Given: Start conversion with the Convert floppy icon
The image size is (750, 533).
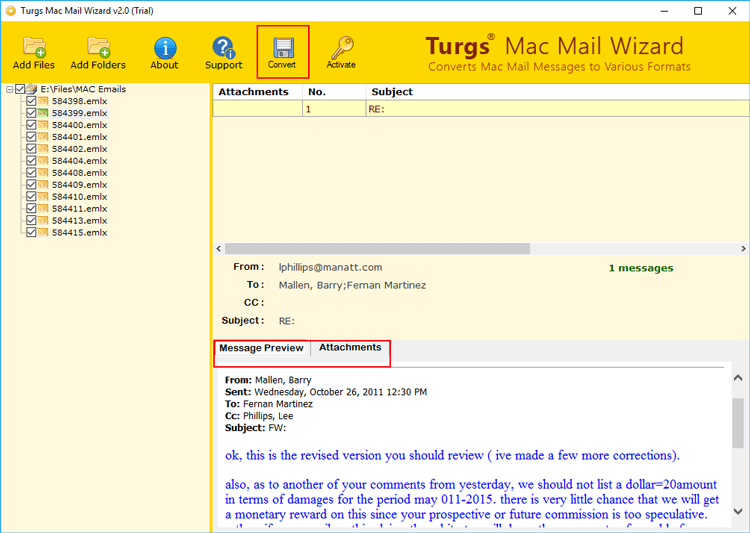Looking at the screenshot, I should 283,48.
